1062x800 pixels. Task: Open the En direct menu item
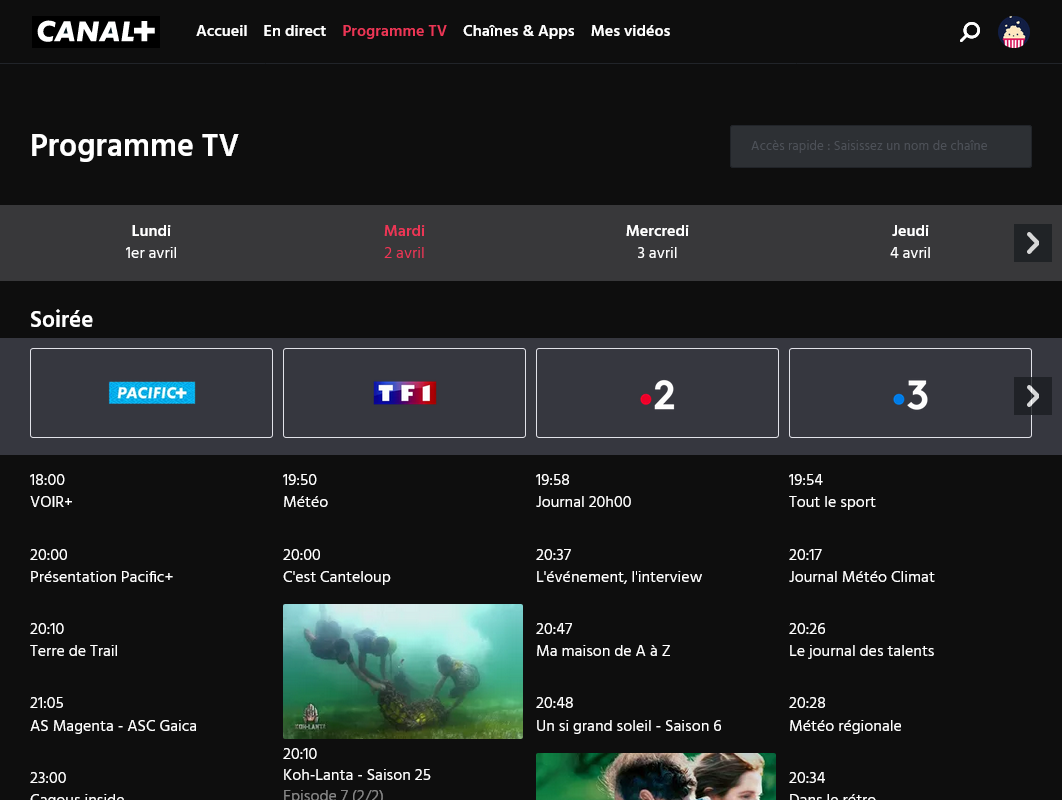click(294, 31)
